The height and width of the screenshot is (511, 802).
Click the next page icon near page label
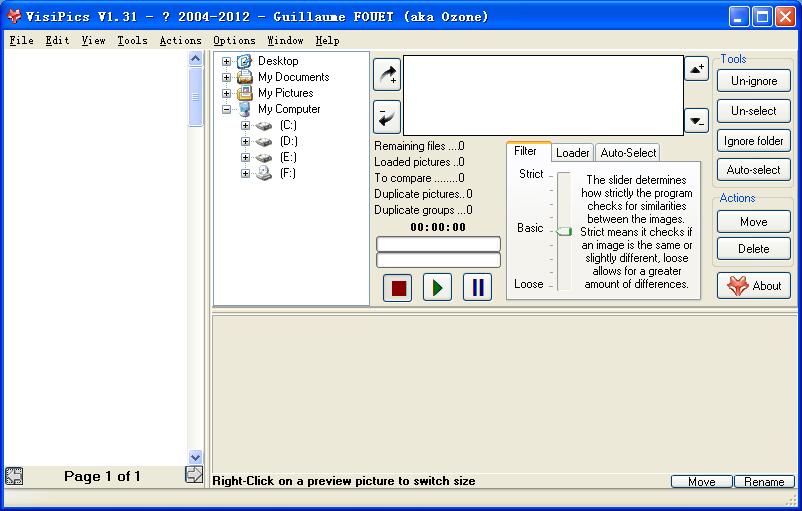pyautogui.click(x=194, y=475)
